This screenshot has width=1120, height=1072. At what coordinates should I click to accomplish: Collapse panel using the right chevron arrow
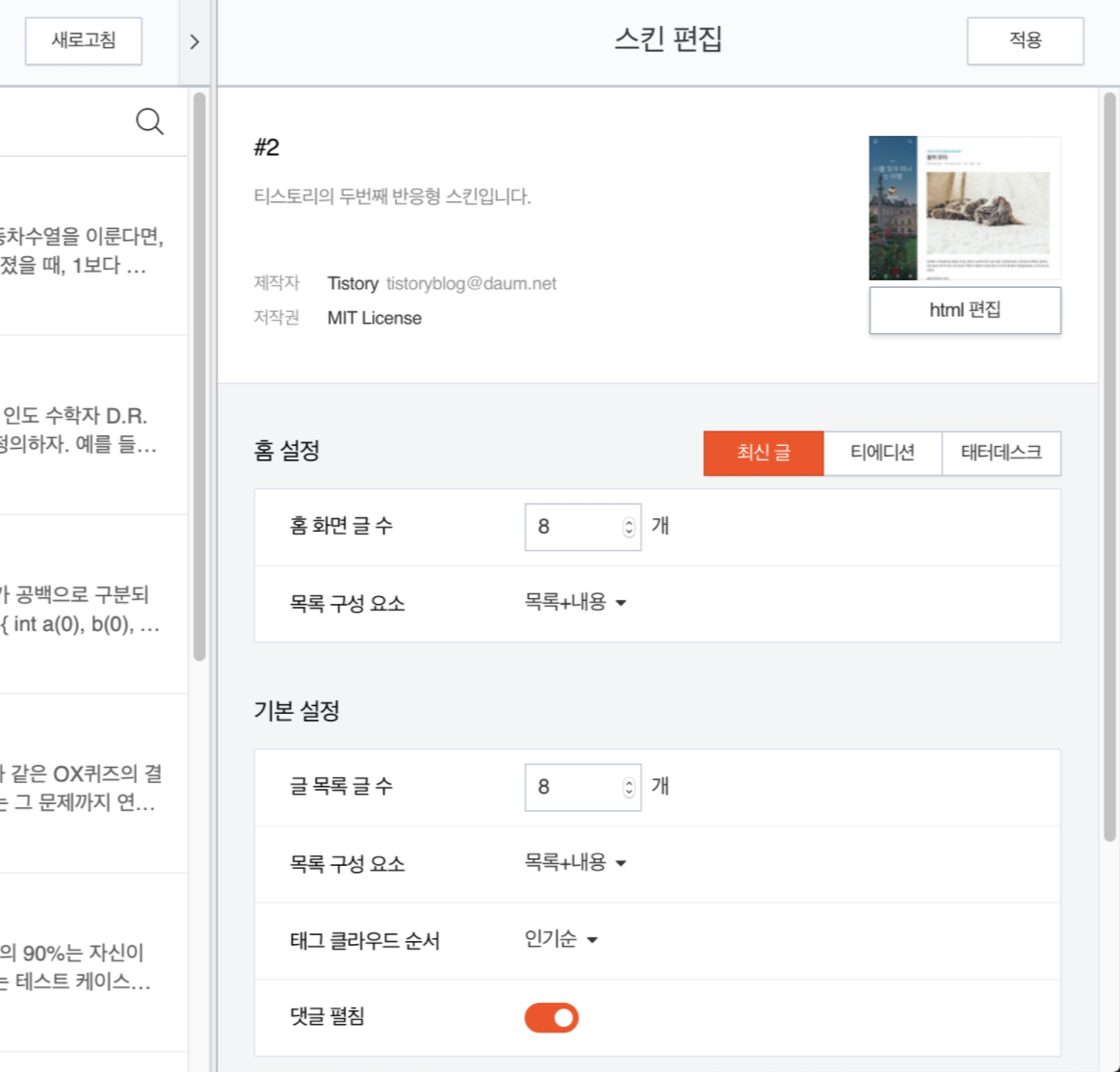(x=195, y=41)
